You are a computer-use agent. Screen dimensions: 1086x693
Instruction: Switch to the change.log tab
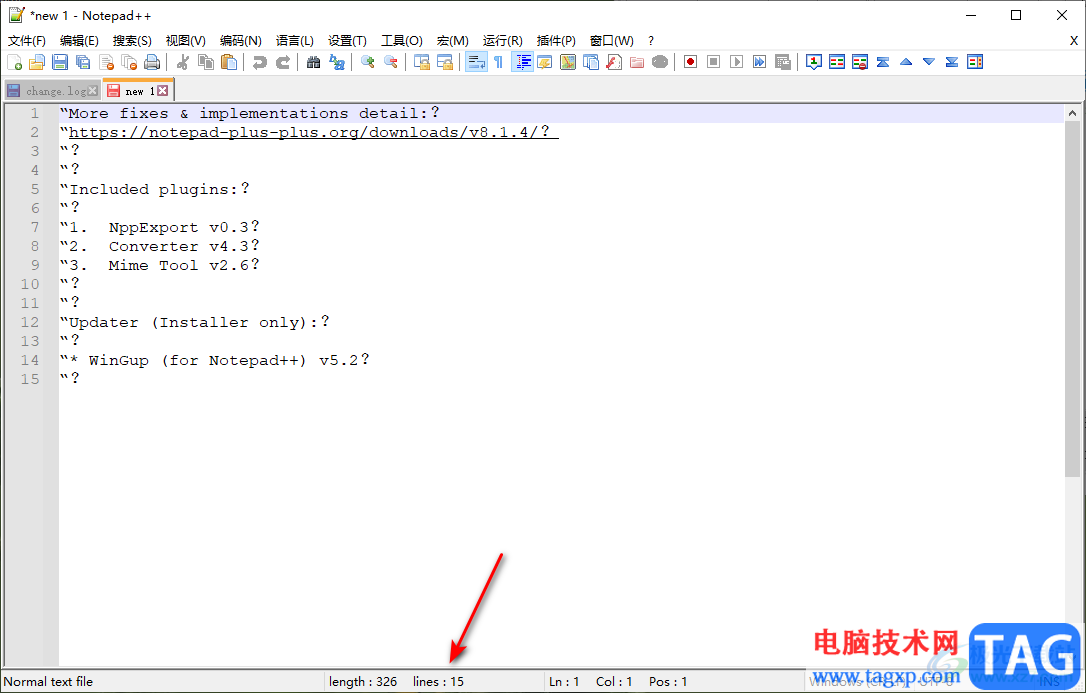pos(55,91)
